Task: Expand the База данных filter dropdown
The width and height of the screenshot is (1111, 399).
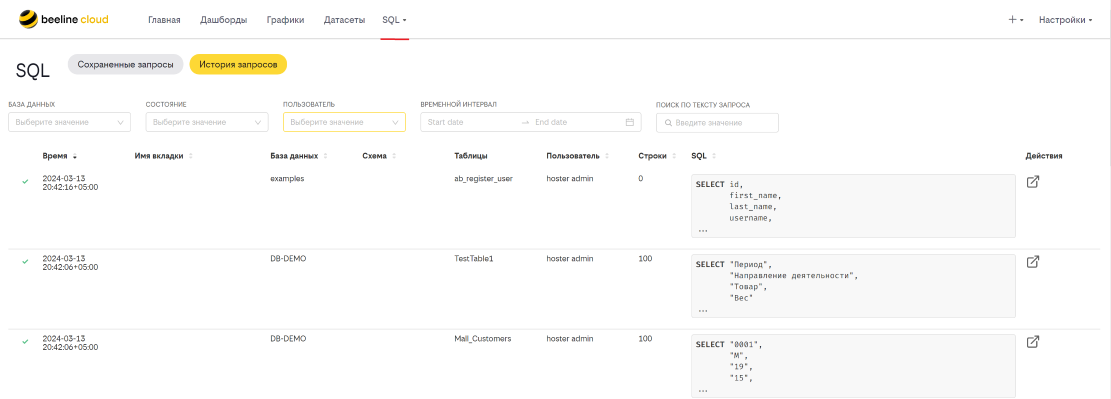Action: [x=69, y=122]
